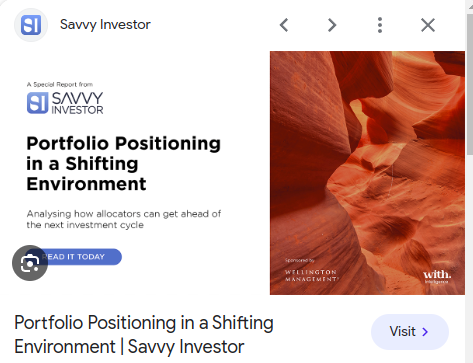Click the Visit button
473x363 pixels.
click(410, 332)
